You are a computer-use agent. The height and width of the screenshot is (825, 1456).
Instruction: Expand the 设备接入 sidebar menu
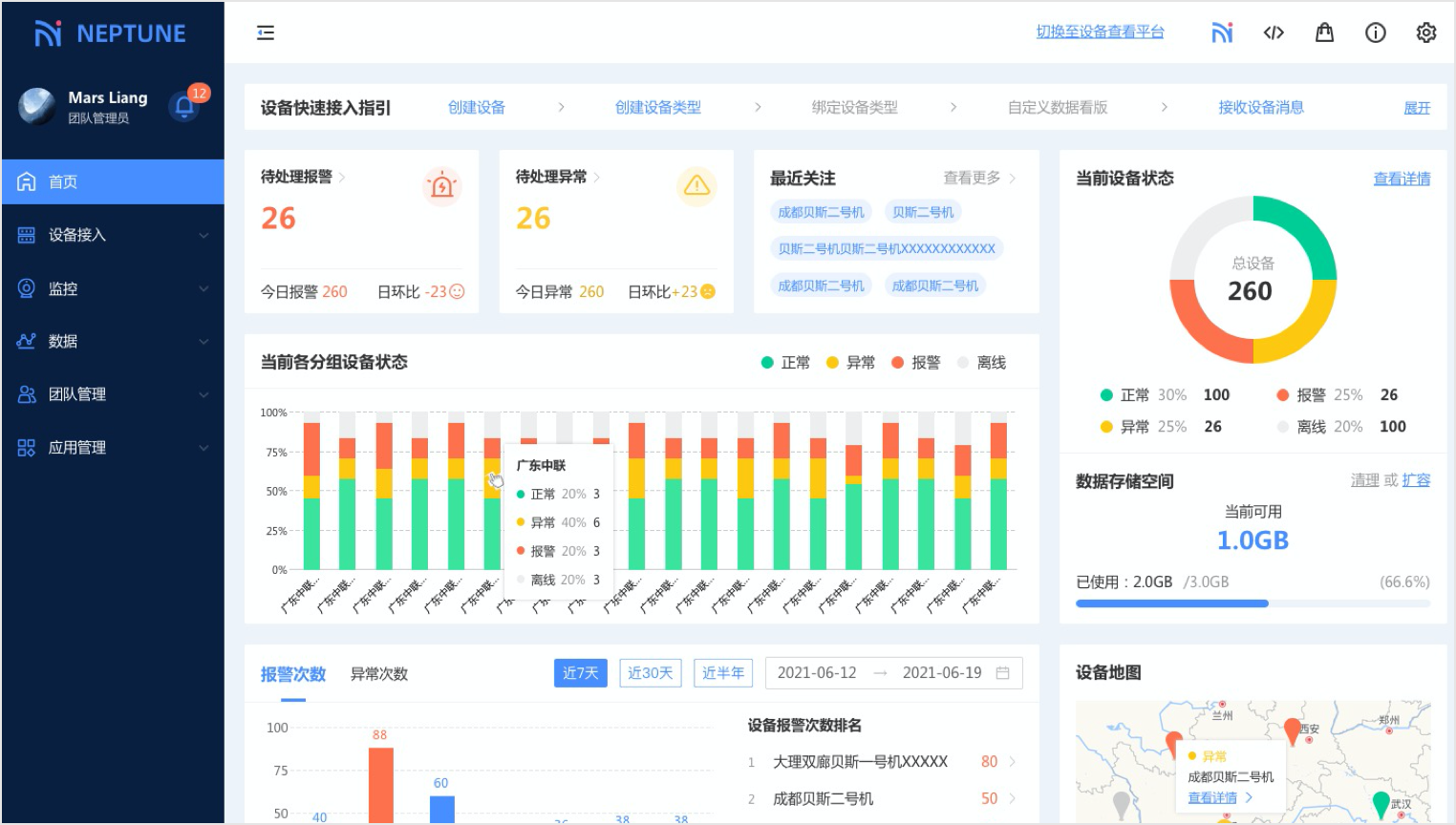coord(113,235)
